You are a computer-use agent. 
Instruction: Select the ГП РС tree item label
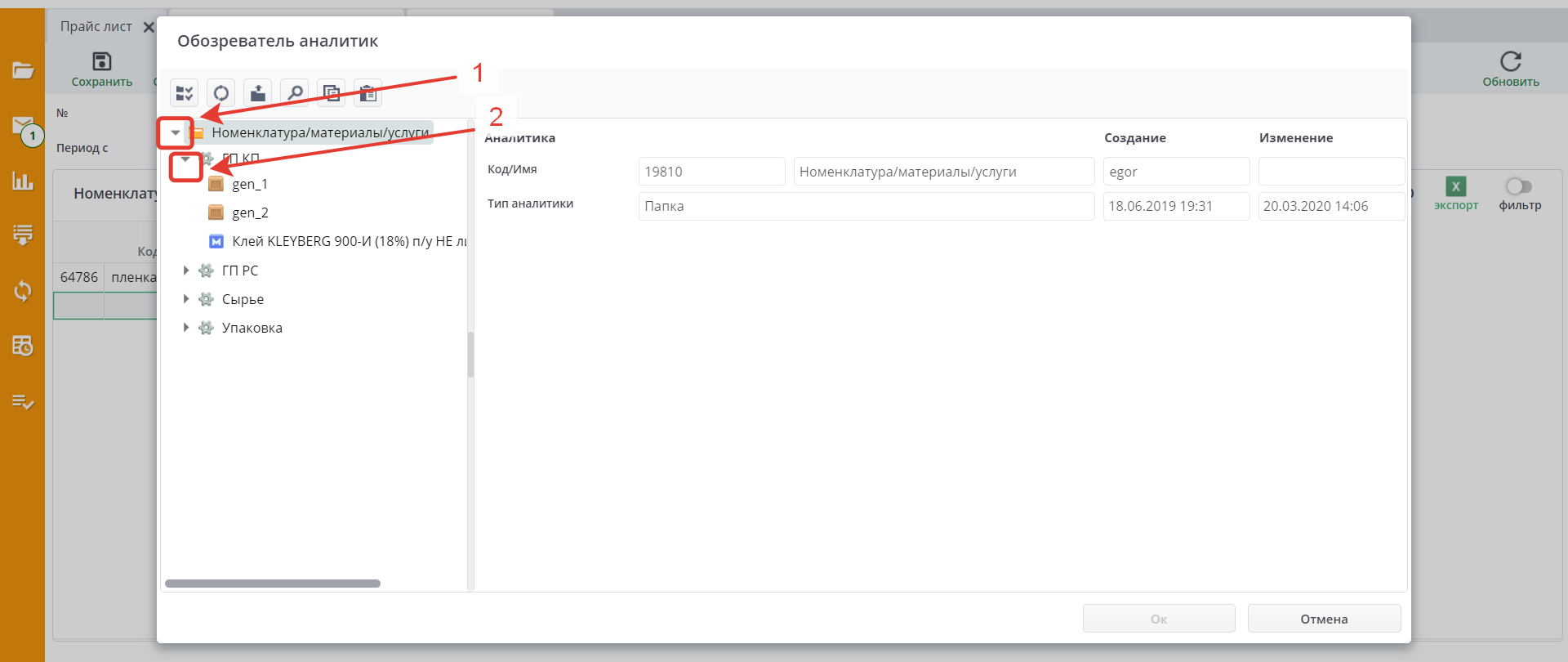pos(240,271)
